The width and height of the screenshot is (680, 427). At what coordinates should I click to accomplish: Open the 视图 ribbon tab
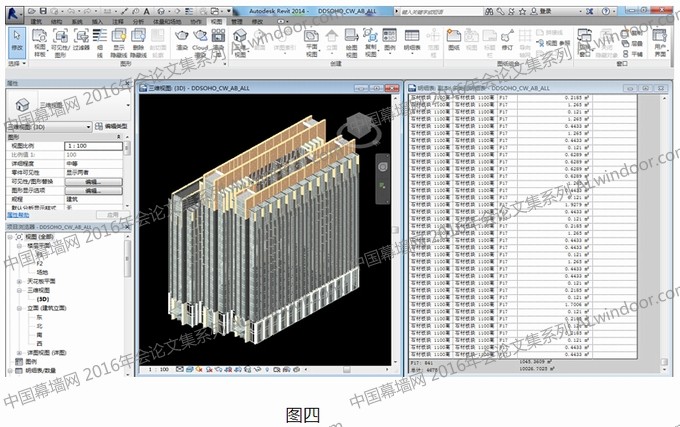click(x=217, y=19)
